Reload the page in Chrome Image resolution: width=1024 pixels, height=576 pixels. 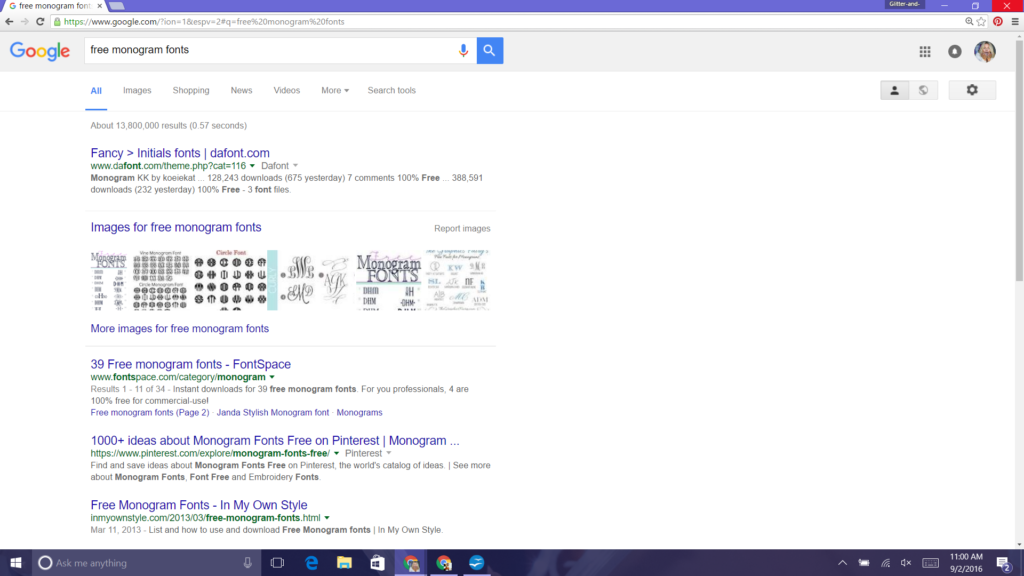[40, 22]
